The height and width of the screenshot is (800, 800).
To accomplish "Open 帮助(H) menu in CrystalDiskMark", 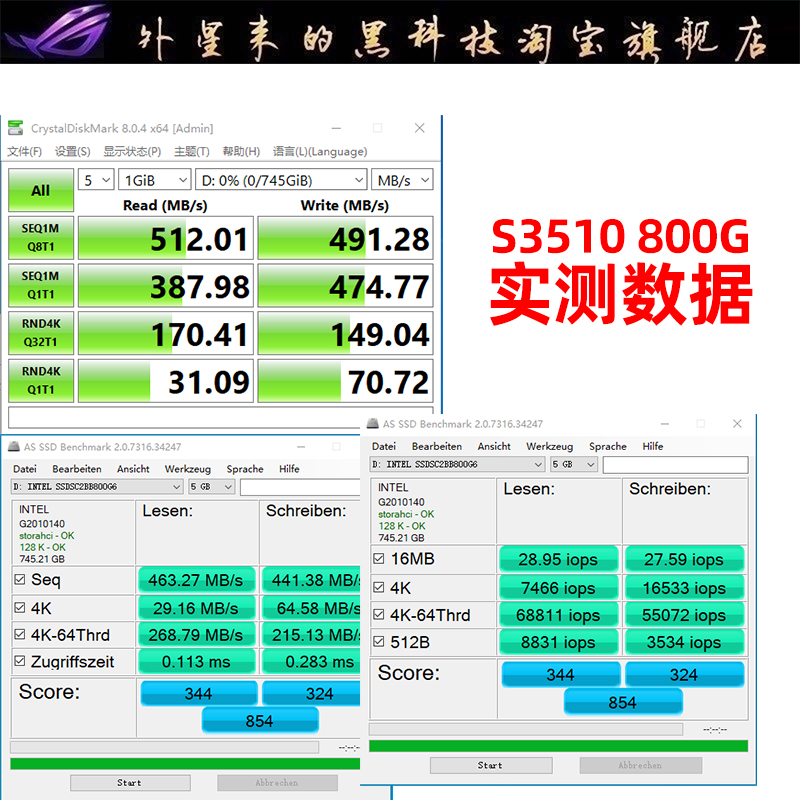I will (241, 152).
